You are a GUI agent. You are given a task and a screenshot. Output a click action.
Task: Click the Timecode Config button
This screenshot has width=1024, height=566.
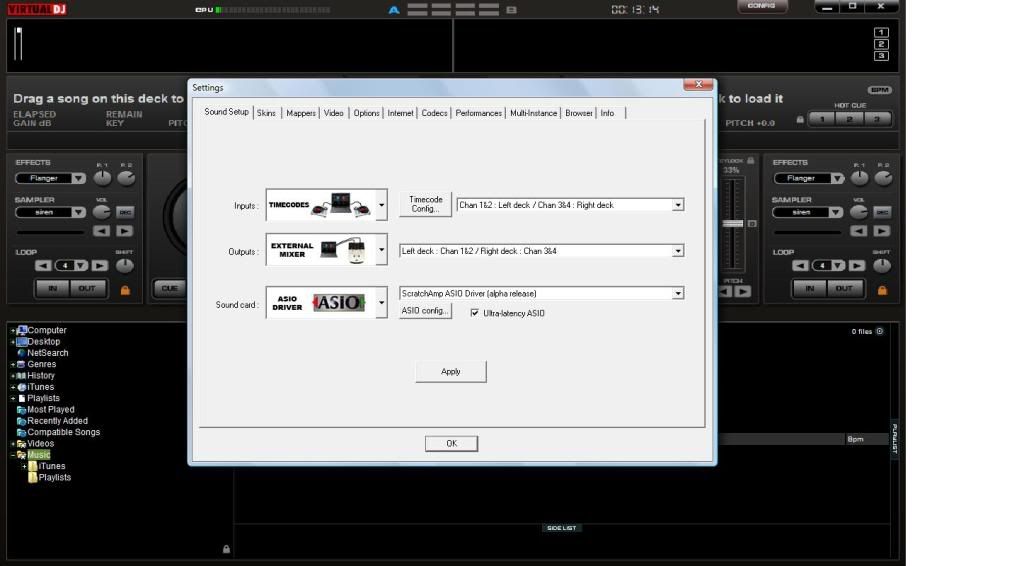(425, 204)
